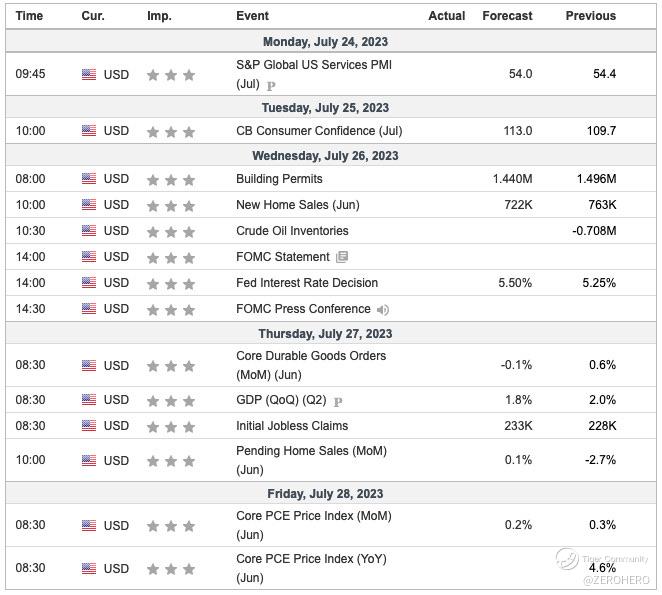Click the Wednesday, July 26, 2023 date row
Screen dimensions: 662x595
pyautogui.click(x=325, y=156)
